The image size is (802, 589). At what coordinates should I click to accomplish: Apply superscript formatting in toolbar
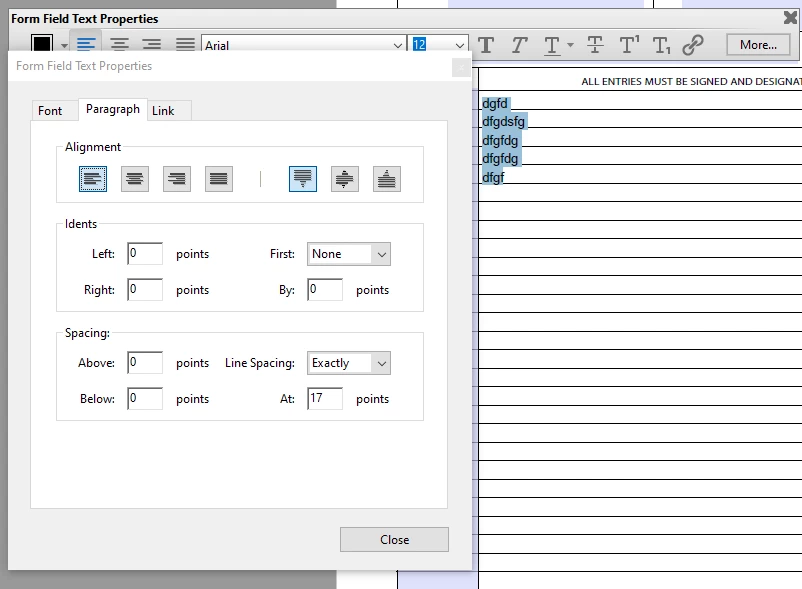click(629, 45)
